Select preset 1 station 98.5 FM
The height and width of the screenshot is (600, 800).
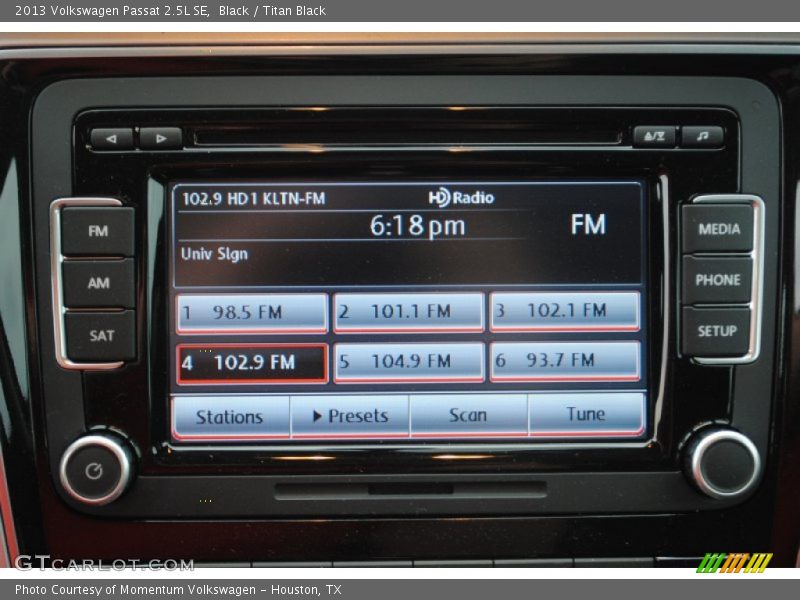pos(250,311)
